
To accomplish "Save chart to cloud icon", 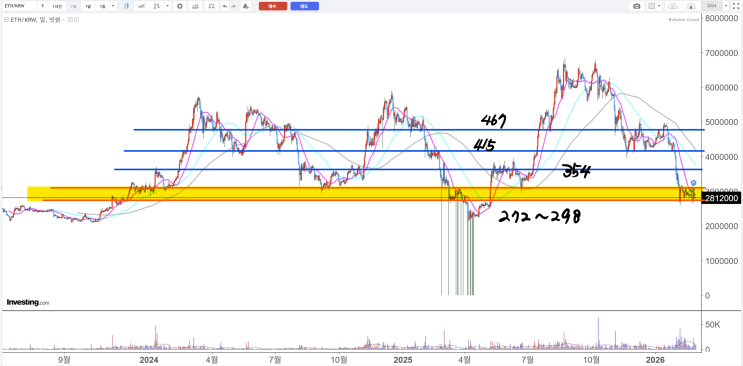I will point(691,6).
